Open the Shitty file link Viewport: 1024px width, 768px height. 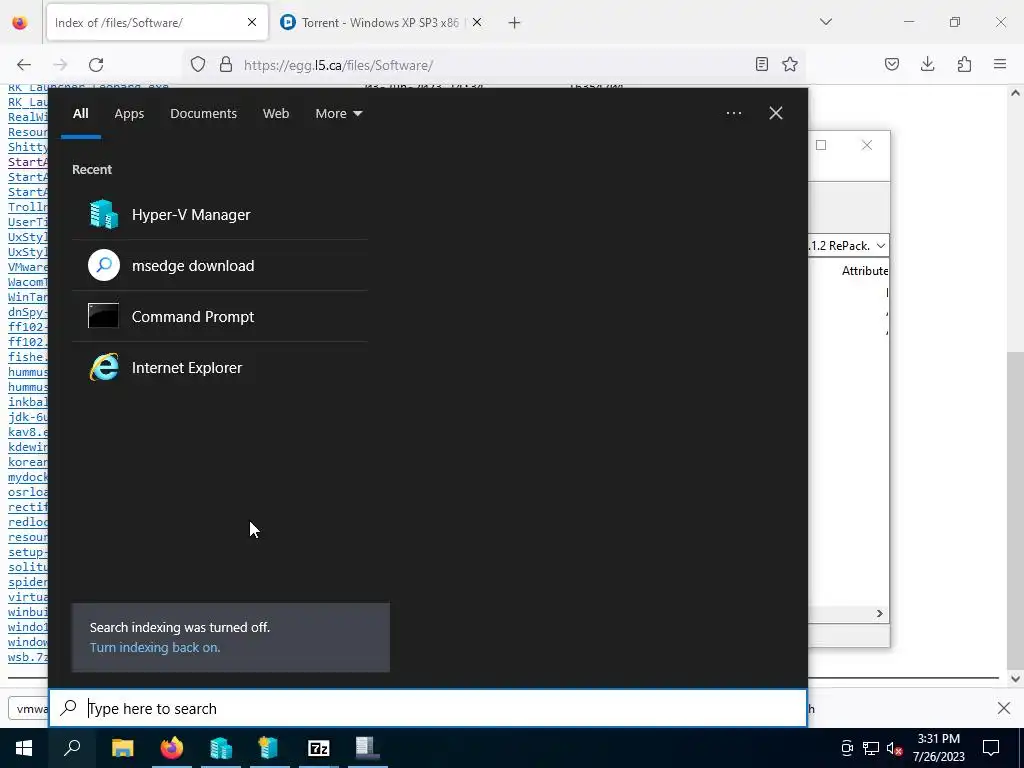point(27,147)
